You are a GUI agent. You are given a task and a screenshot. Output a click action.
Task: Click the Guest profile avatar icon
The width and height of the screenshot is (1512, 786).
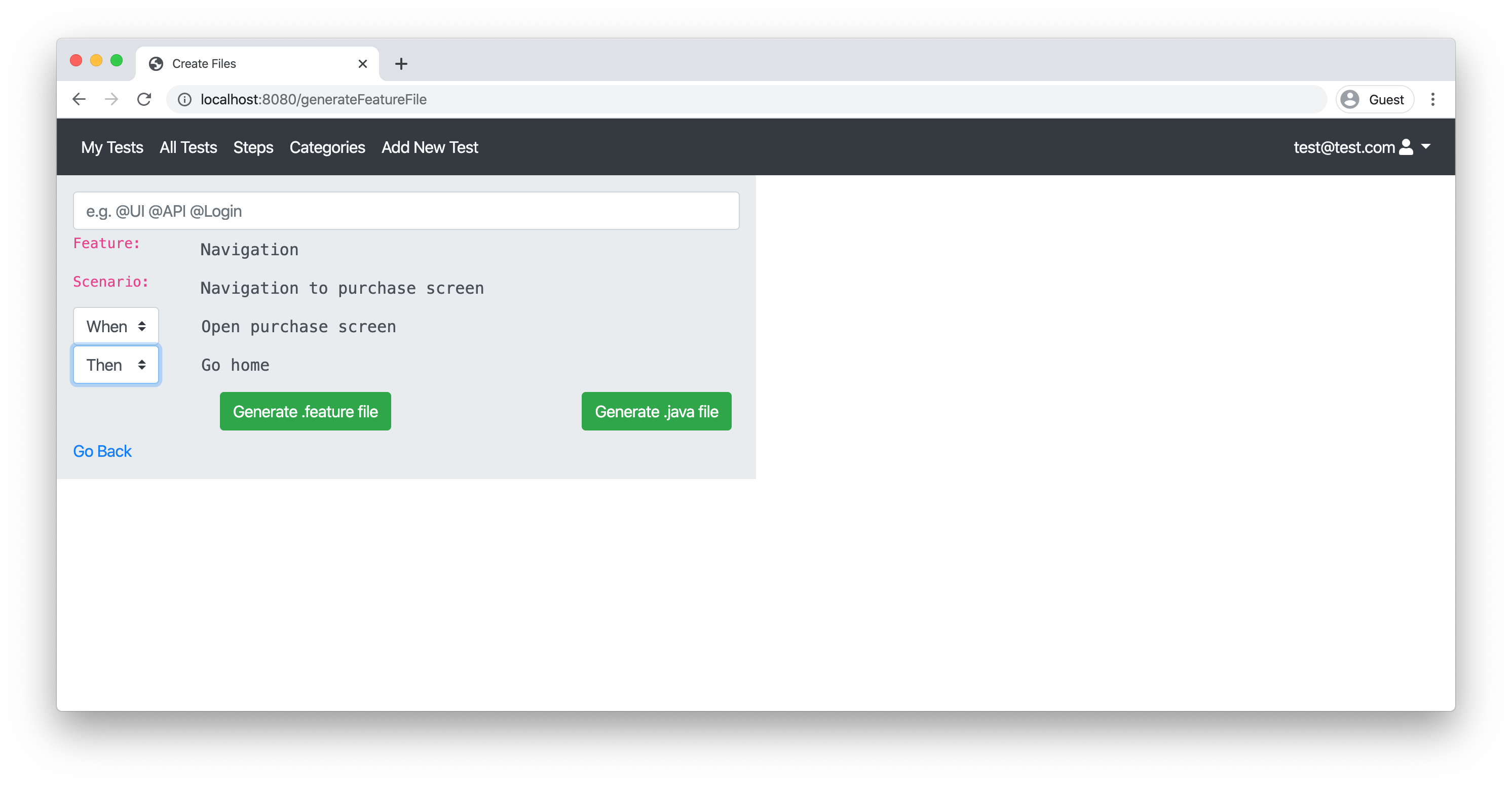coord(1350,99)
